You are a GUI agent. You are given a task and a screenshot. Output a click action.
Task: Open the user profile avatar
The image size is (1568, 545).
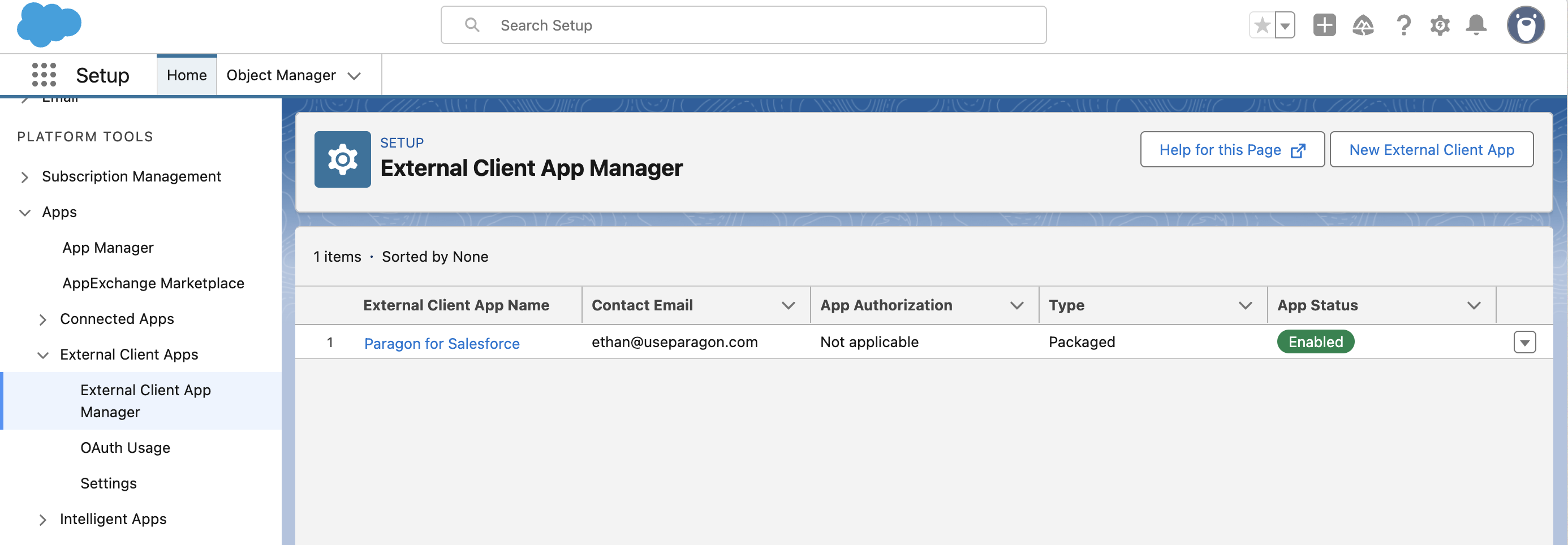tap(1526, 25)
